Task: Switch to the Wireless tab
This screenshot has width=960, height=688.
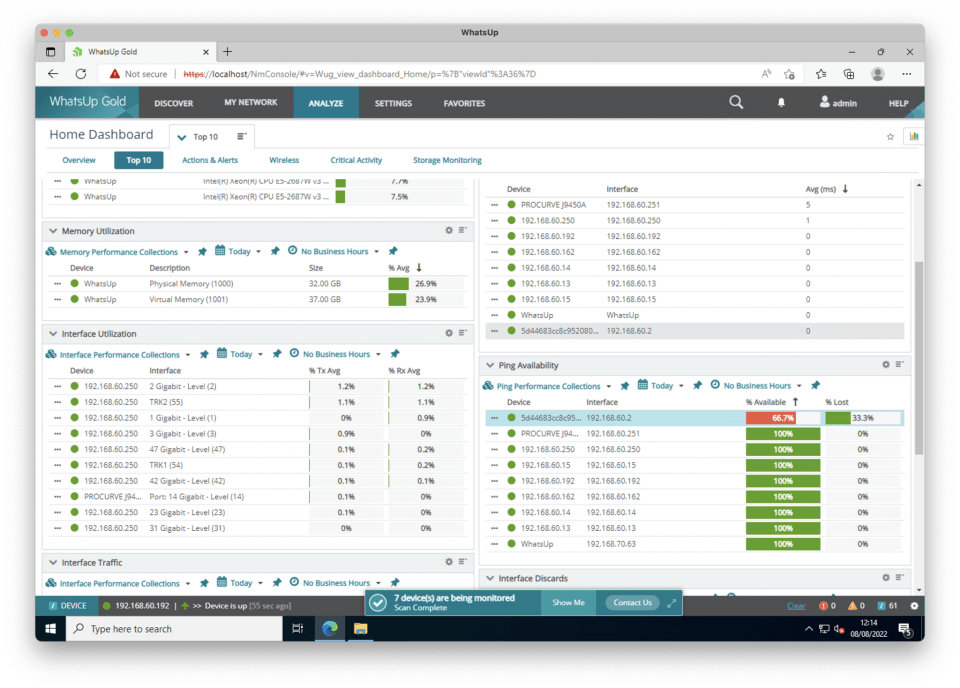Action: (284, 160)
